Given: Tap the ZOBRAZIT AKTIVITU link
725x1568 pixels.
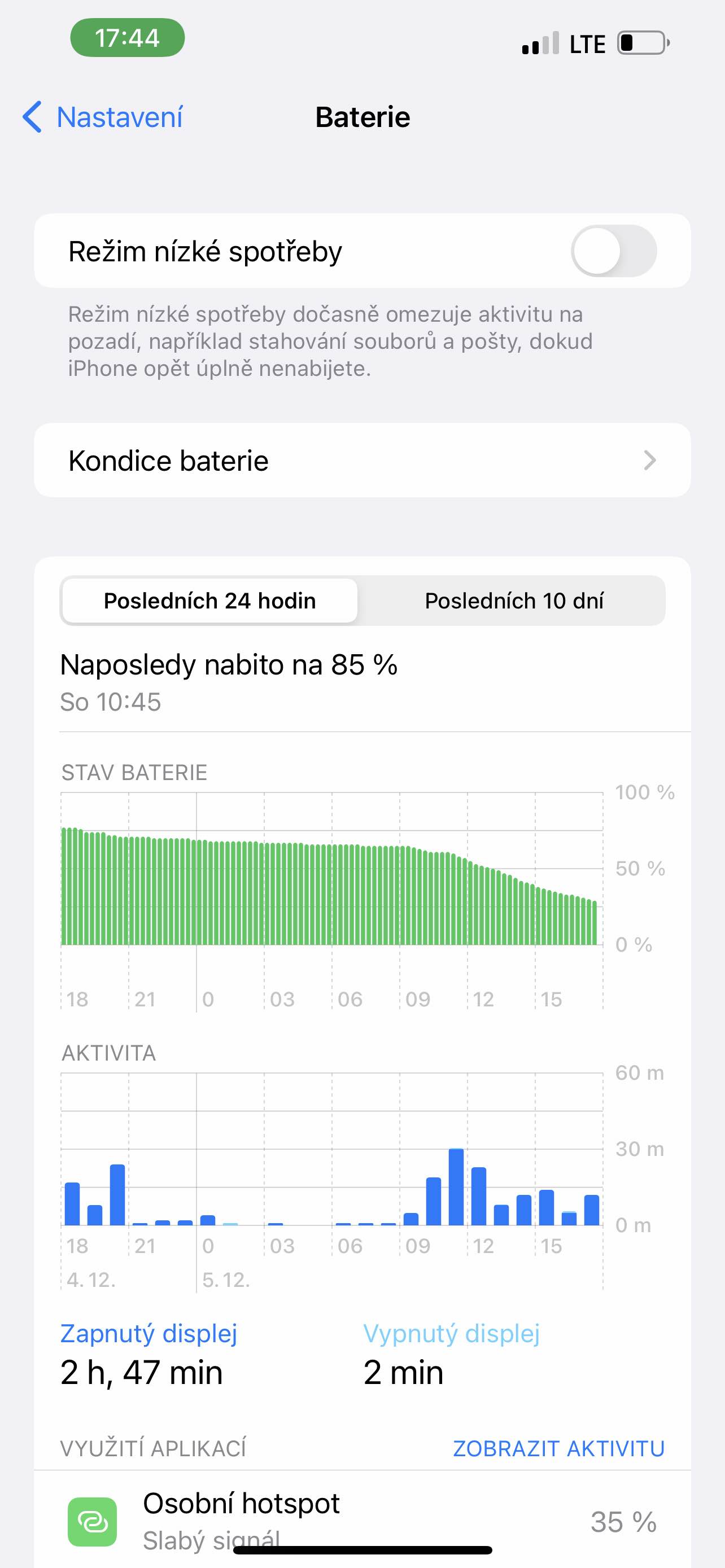Looking at the screenshot, I should pyautogui.click(x=558, y=1448).
